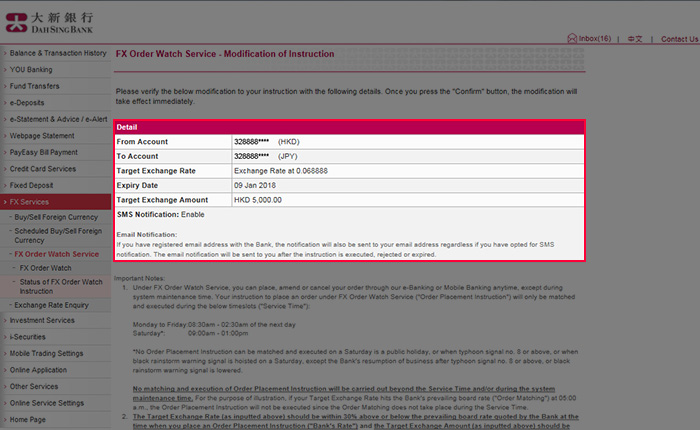Click the Saturday 09:00am - 01:00pm line
This screenshot has width=700, height=430.
tap(190, 334)
